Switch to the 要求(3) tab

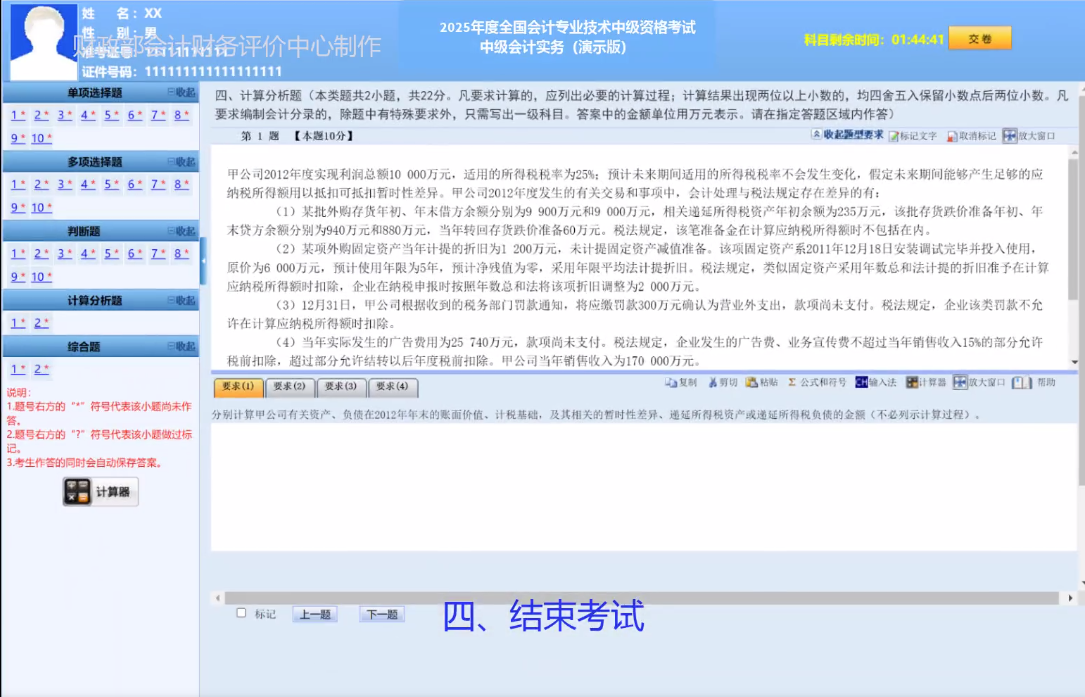click(340, 389)
